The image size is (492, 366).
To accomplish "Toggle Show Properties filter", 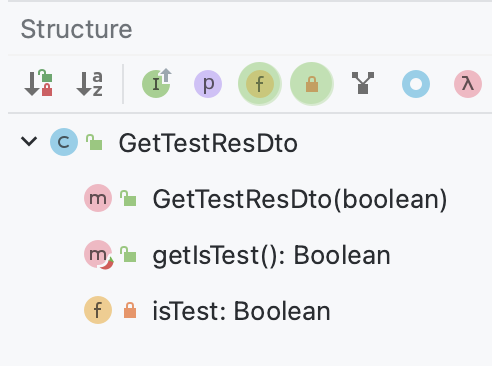I will [x=208, y=84].
